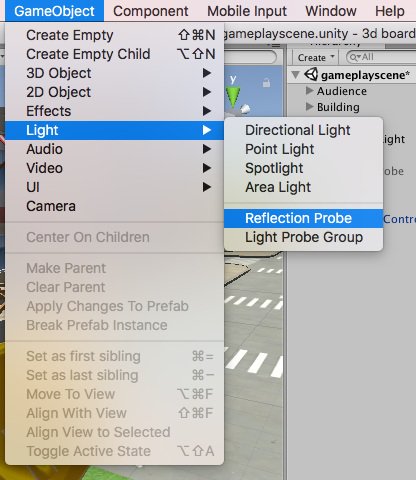
Task: Open the 3D Object submenu
Action: coord(114,73)
